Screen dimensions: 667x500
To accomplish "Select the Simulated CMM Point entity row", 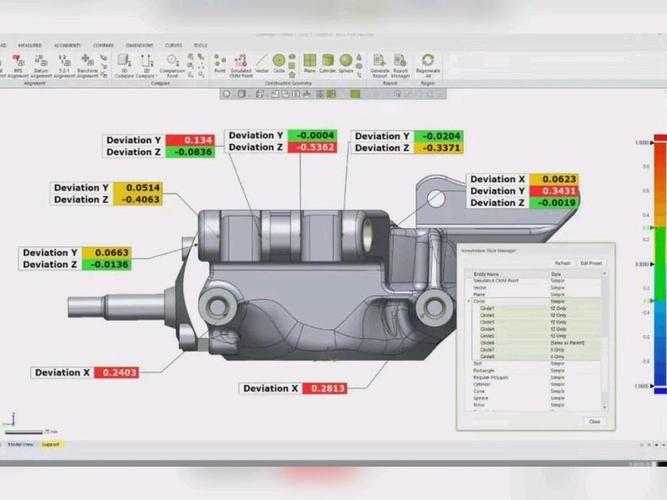I will click(534, 281).
